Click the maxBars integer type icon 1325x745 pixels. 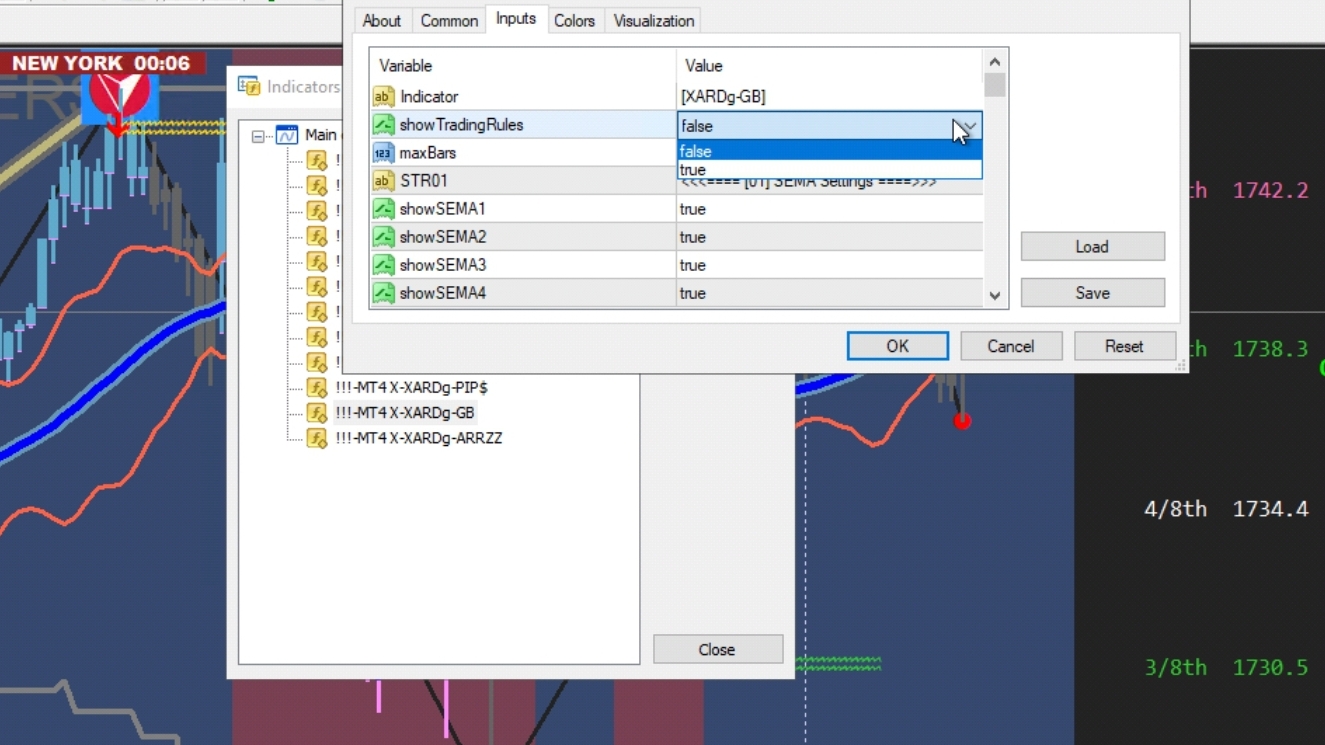[383, 153]
